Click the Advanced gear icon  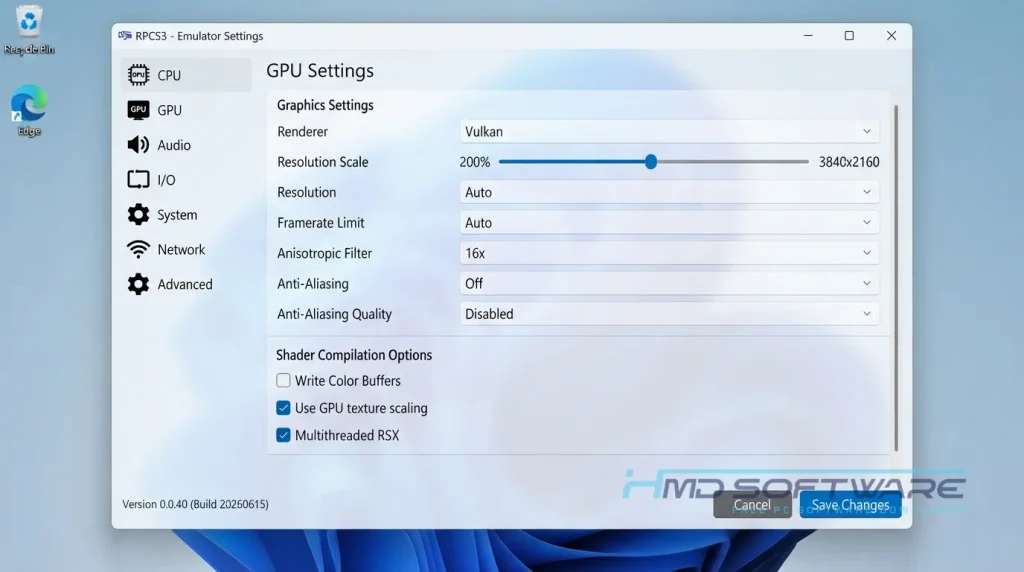point(138,284)
